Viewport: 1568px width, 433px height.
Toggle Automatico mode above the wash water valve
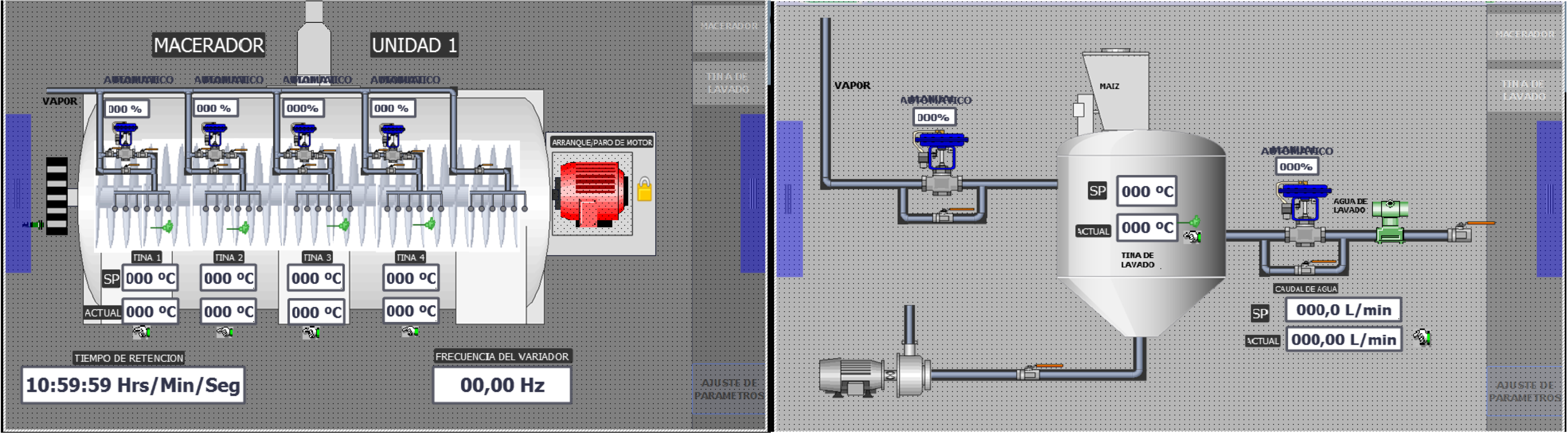(1296, 151)
